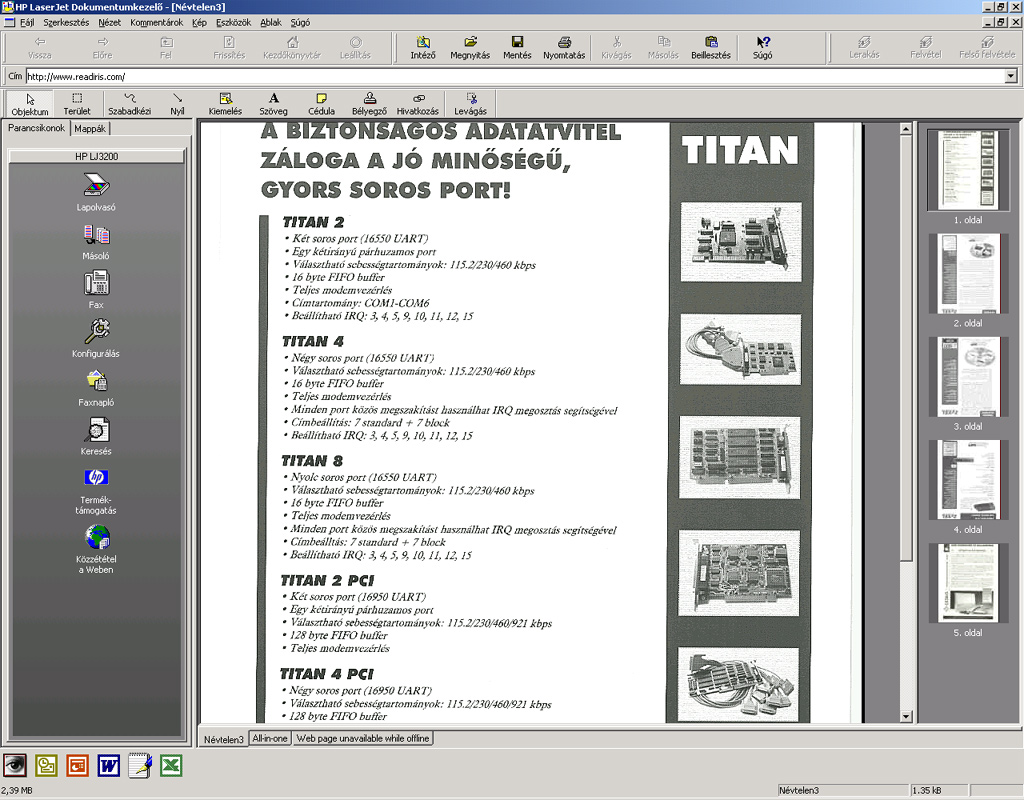Click the eye viewer icon in bottom bar

pyautogui.click(x=15, y=765)
